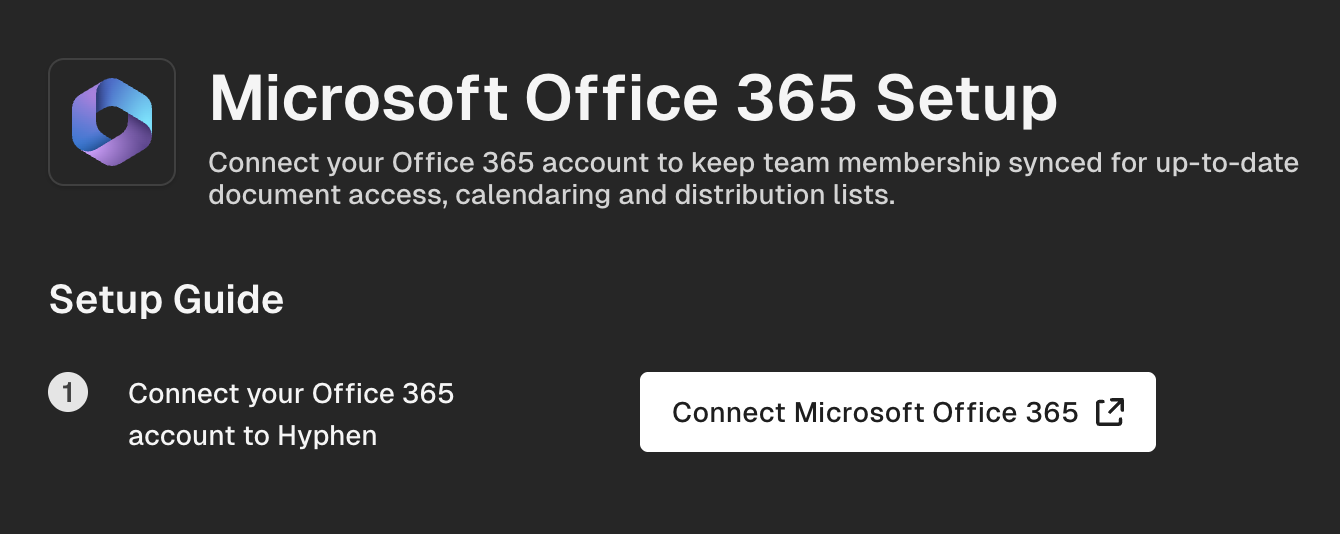This screenshot has width=1340, height=534.
Task: Click 'Connect your Office 365' step line
Action: 291,393
